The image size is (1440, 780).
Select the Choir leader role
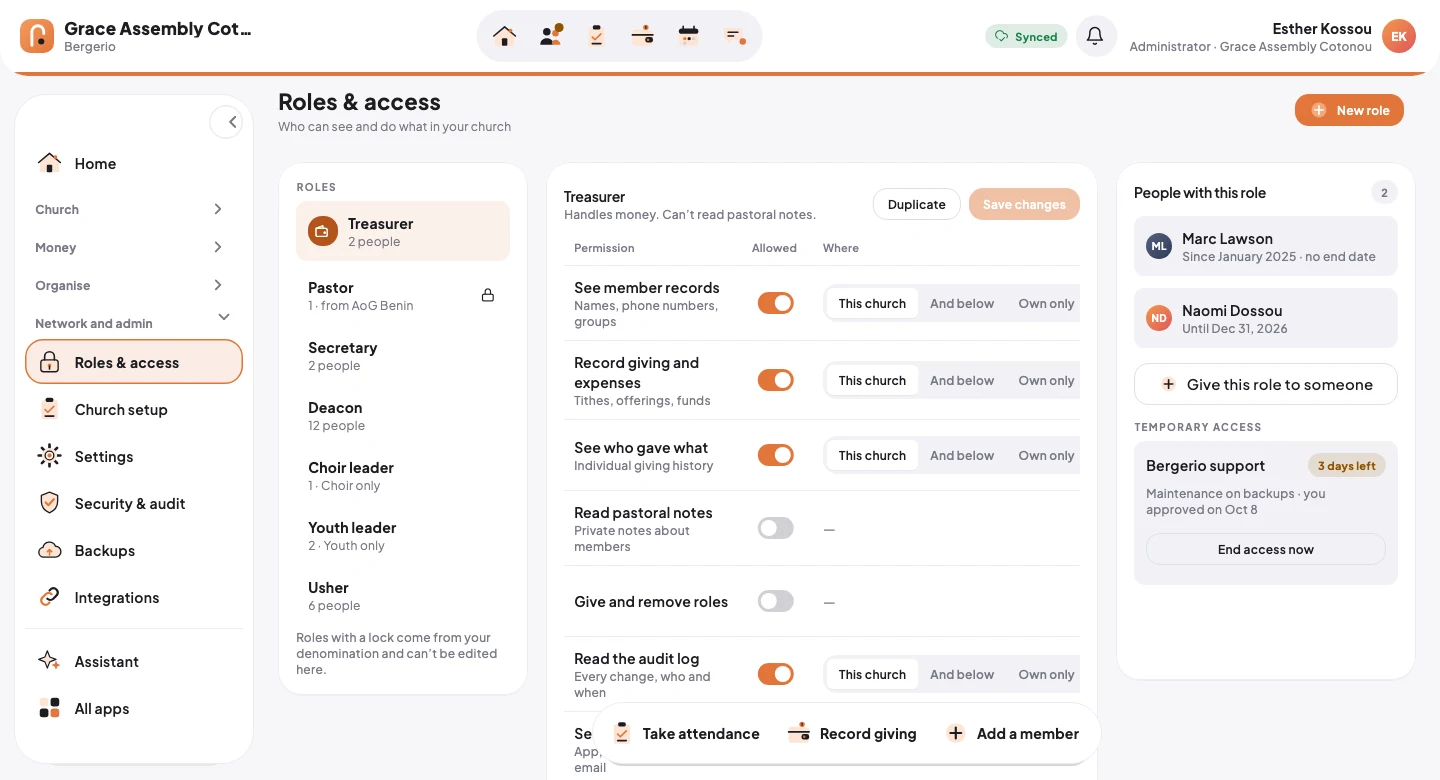point(403,475)
